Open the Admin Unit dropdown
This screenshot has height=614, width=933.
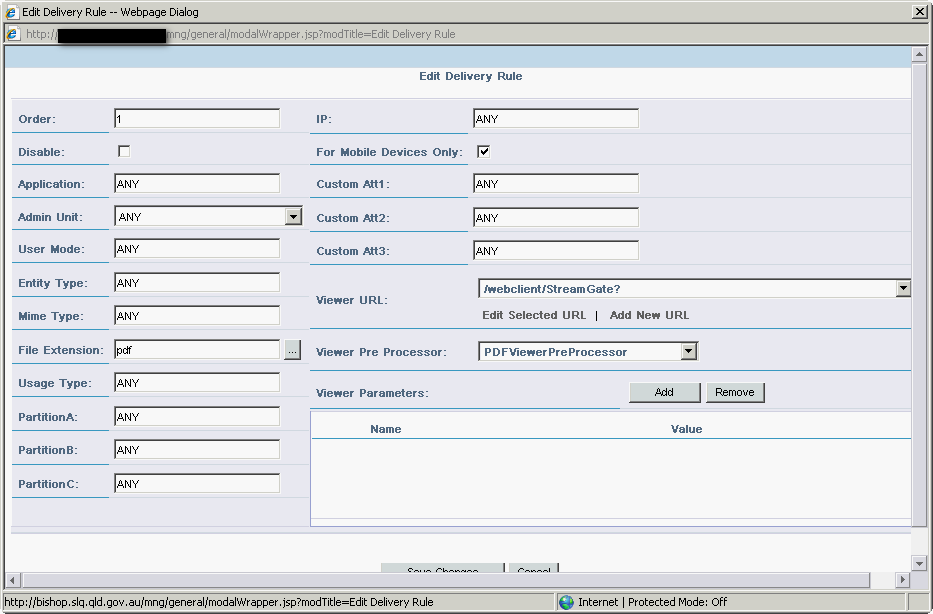click(x=293, y=217)
